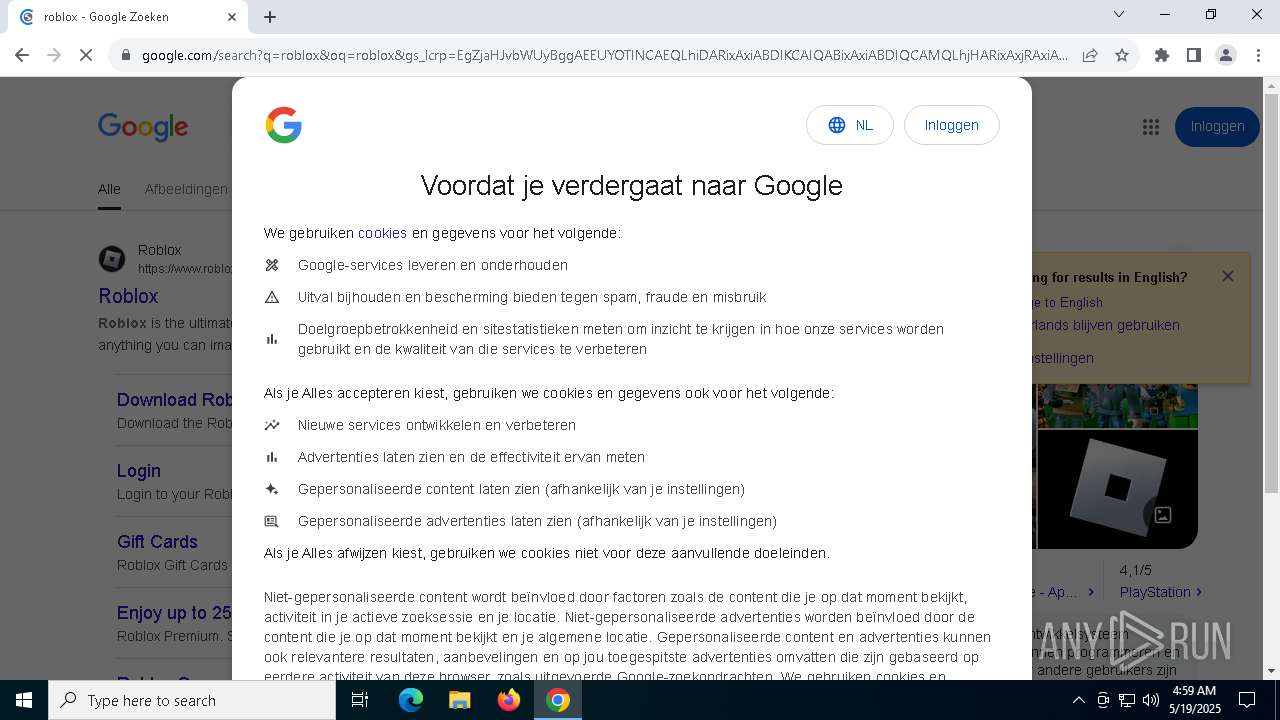Show hidden system tray icons
This screenshot has height=720, width=1280.
click(x=1078, y=700)
